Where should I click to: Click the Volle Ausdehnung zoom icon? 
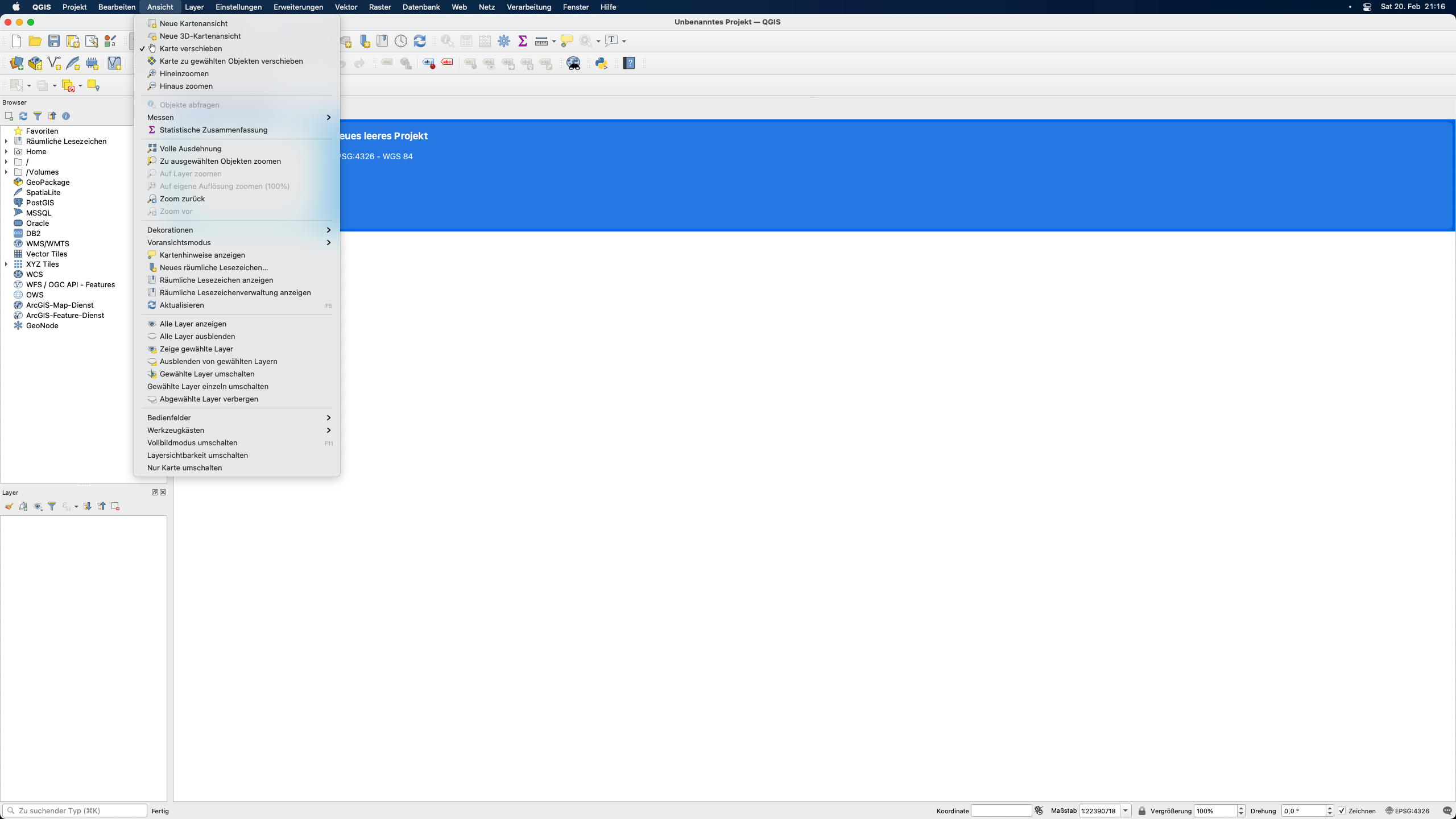click(152, 148)
